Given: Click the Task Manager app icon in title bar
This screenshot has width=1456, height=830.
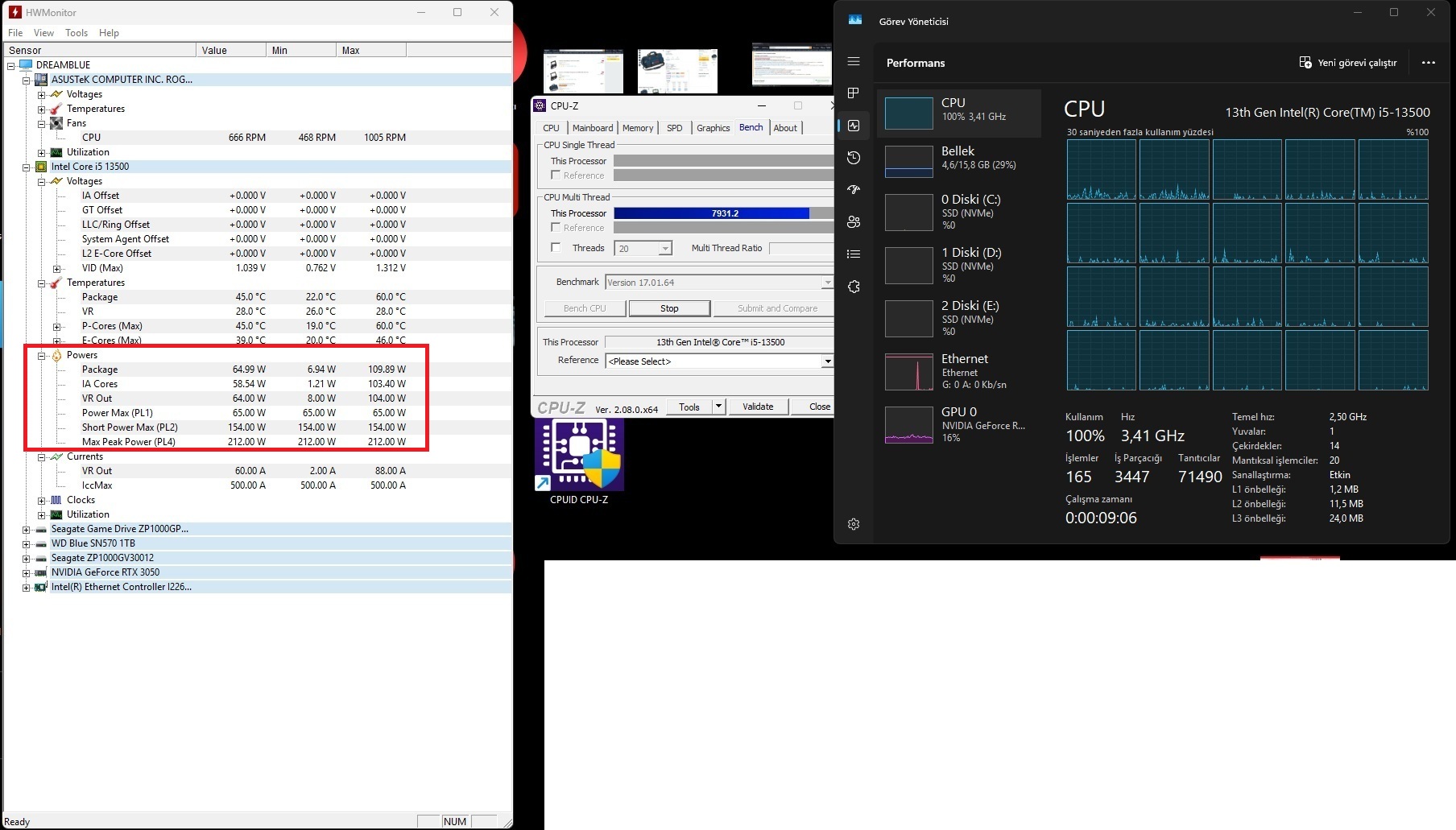Looking at the screenshot, I should click(855, 21).
